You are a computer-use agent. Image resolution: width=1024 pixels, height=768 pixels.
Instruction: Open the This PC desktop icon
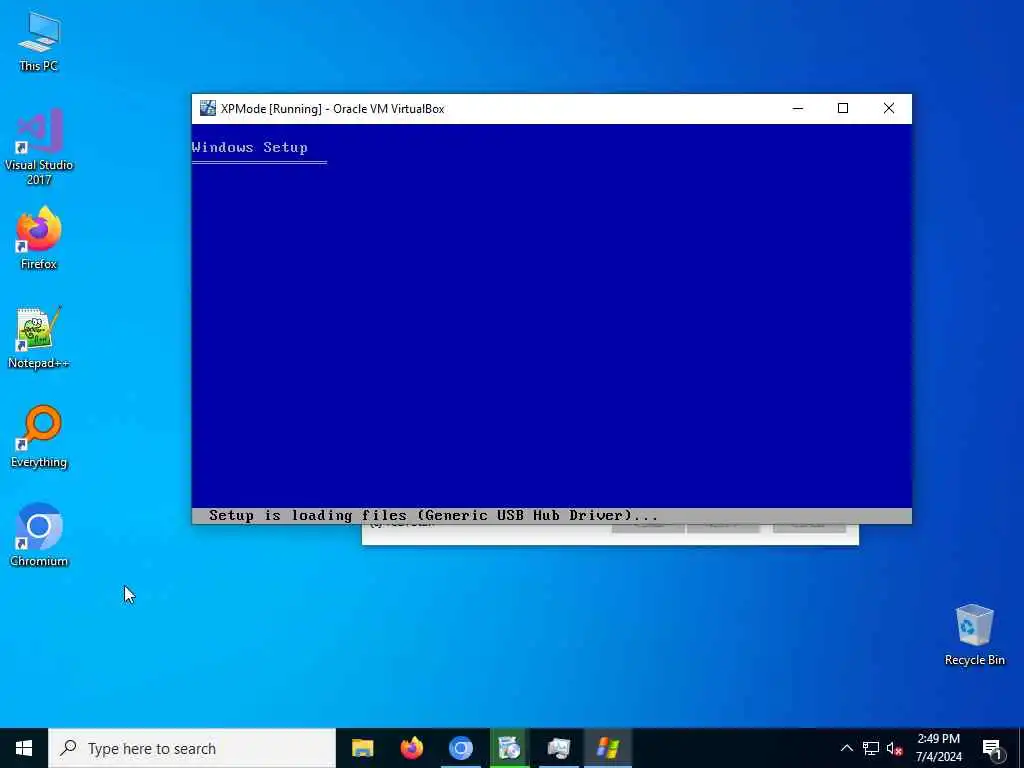(x=39, y=41)
